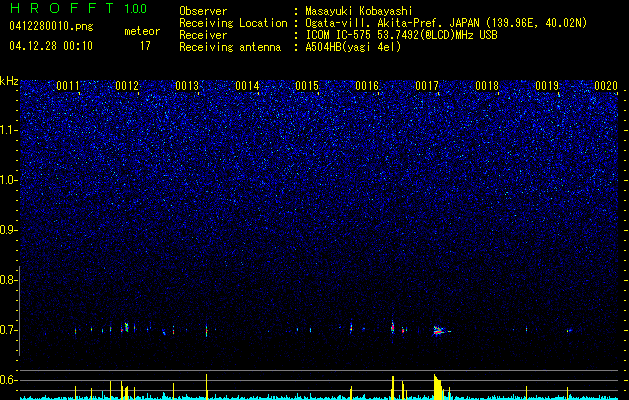
Task: Click the large meteor echo just after 0017
Action: coord(440,331)
